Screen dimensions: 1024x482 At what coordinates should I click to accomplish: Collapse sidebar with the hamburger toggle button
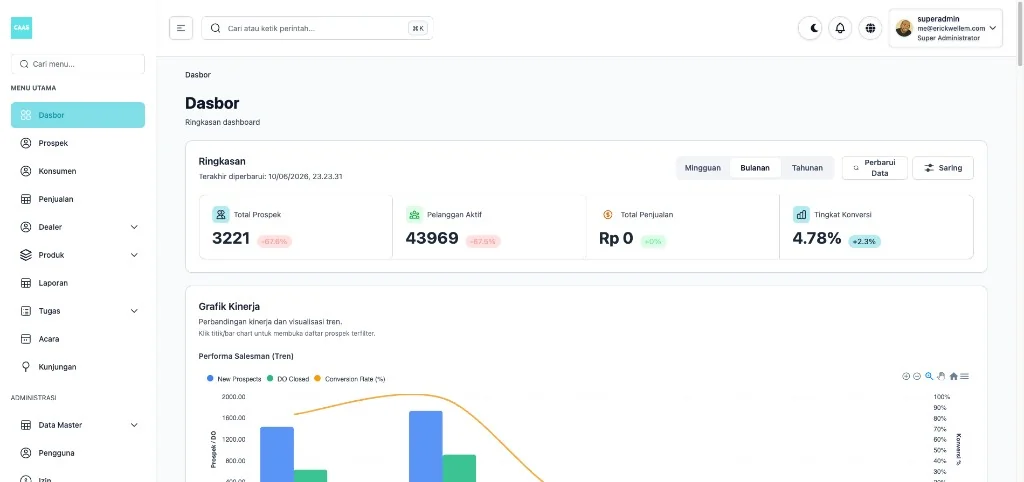click(181, 28)
